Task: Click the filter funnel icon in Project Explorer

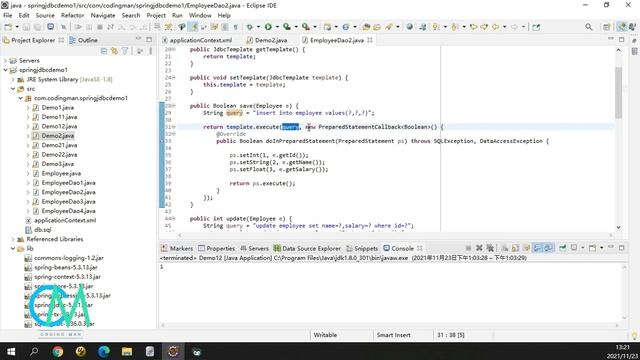Action: click(x=125, y=51)
